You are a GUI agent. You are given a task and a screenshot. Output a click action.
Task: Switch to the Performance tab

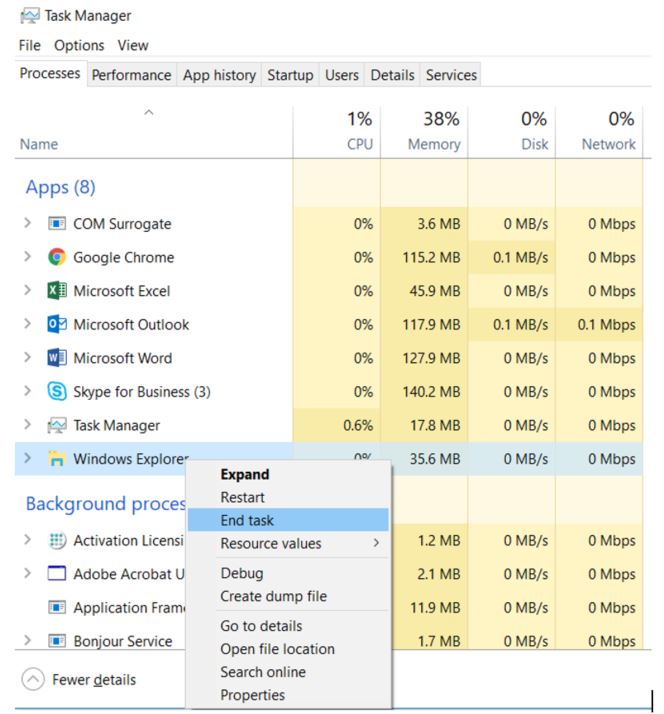pyautogui.click(x=131, y=75)
